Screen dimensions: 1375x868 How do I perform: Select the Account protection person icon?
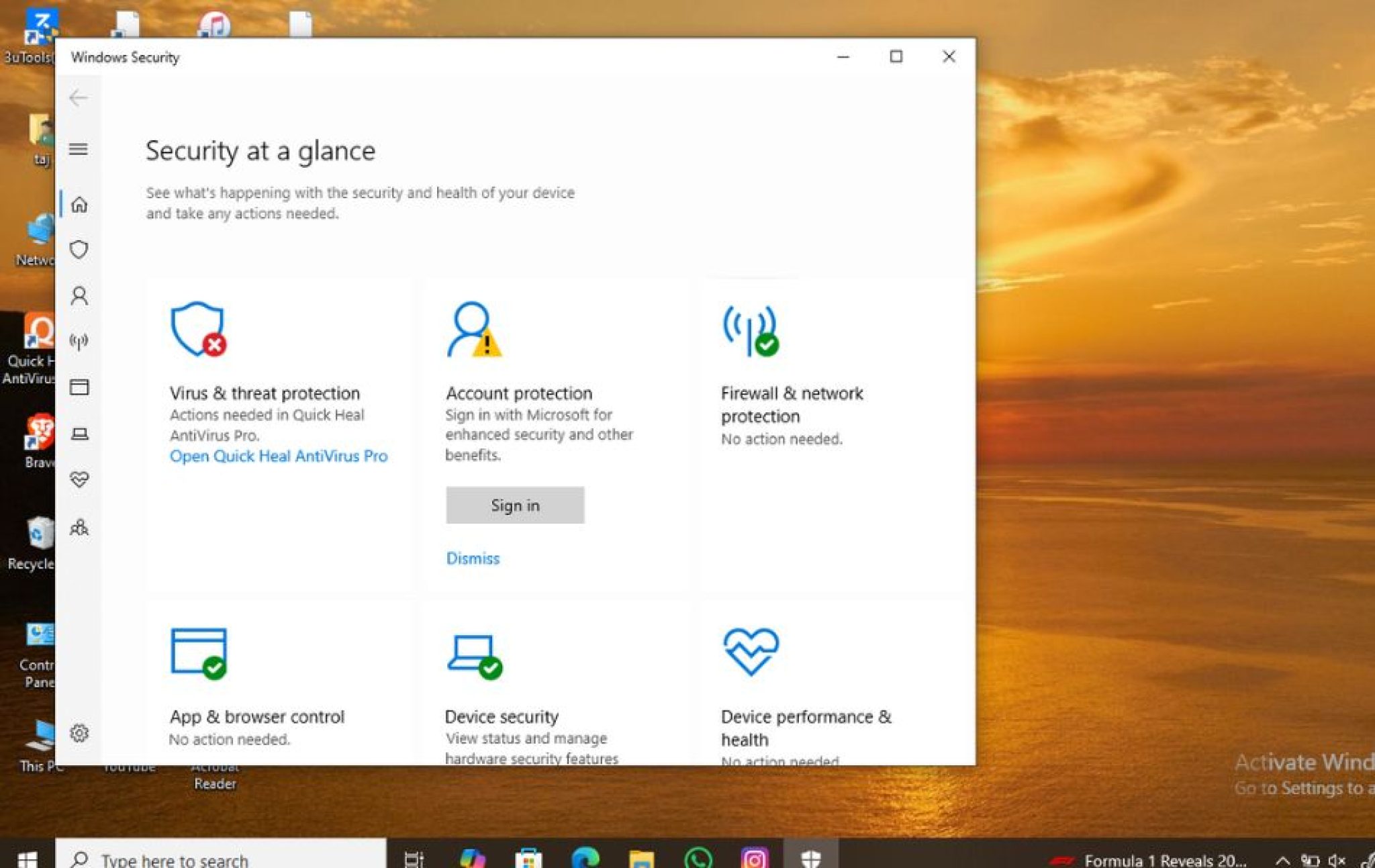(79, 295)
